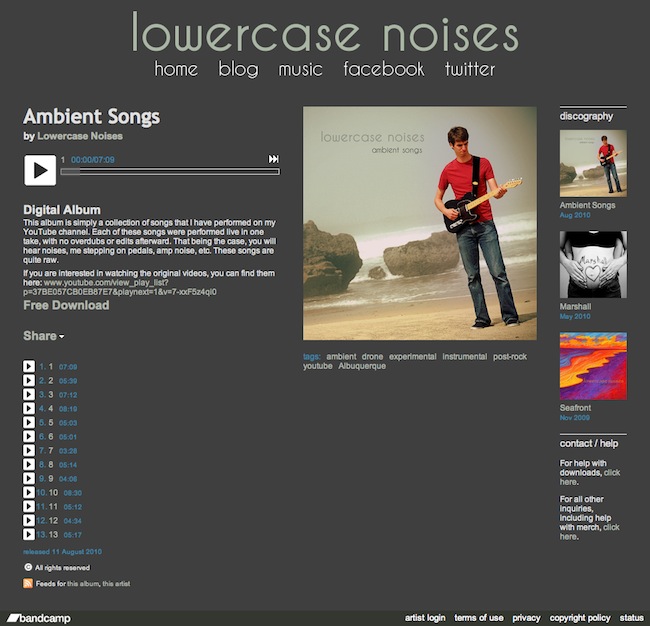Click the 'released 11 August 2010' text
Viewport: 650px width, 626px height.
(x=62, y=552)
